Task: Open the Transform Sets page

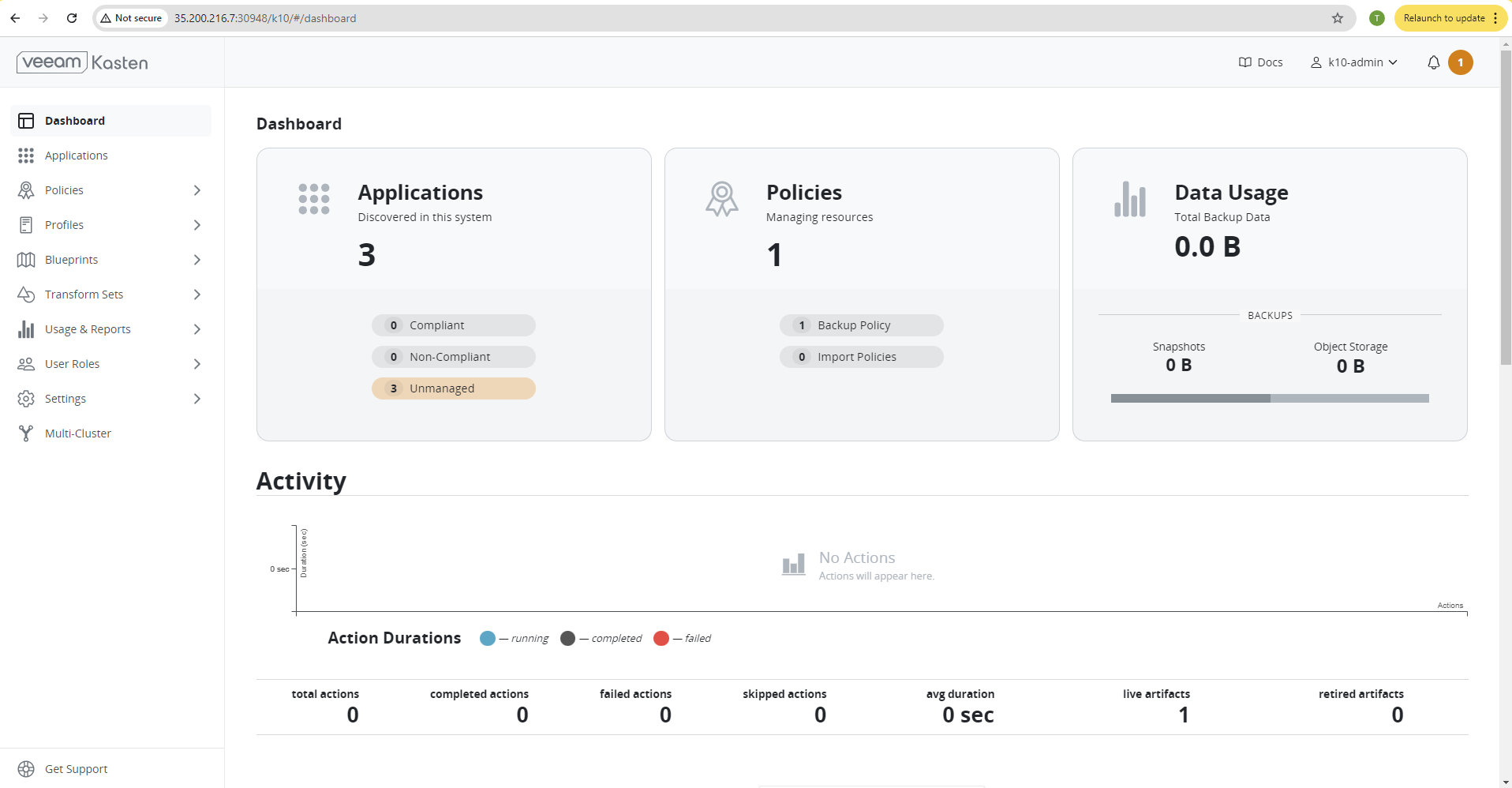Action: [84, 294]
